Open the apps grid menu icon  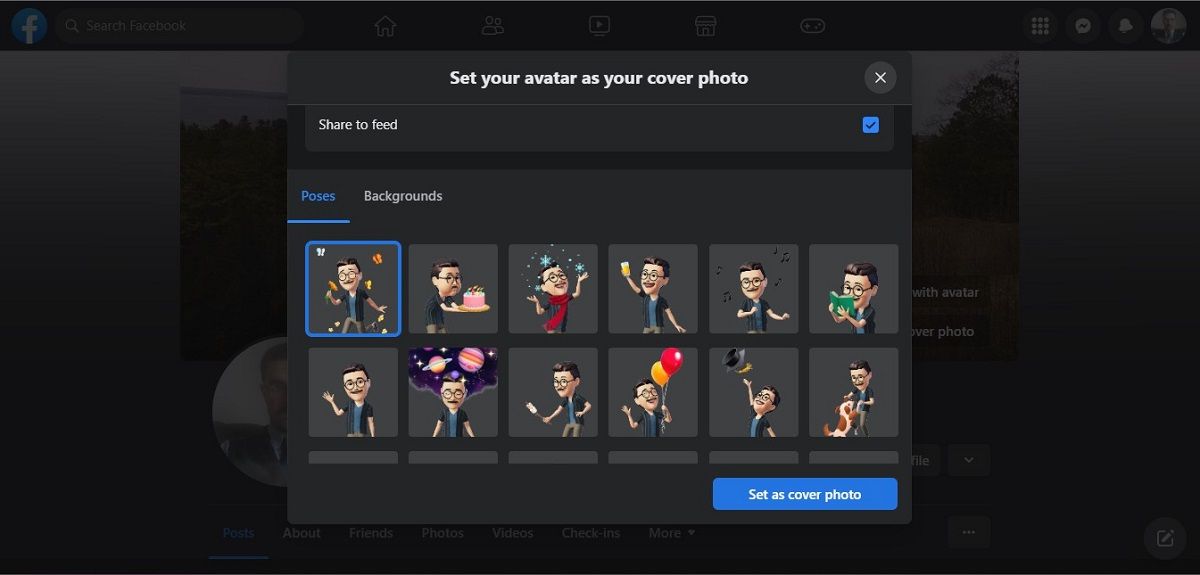click(x=1040, y=26)
